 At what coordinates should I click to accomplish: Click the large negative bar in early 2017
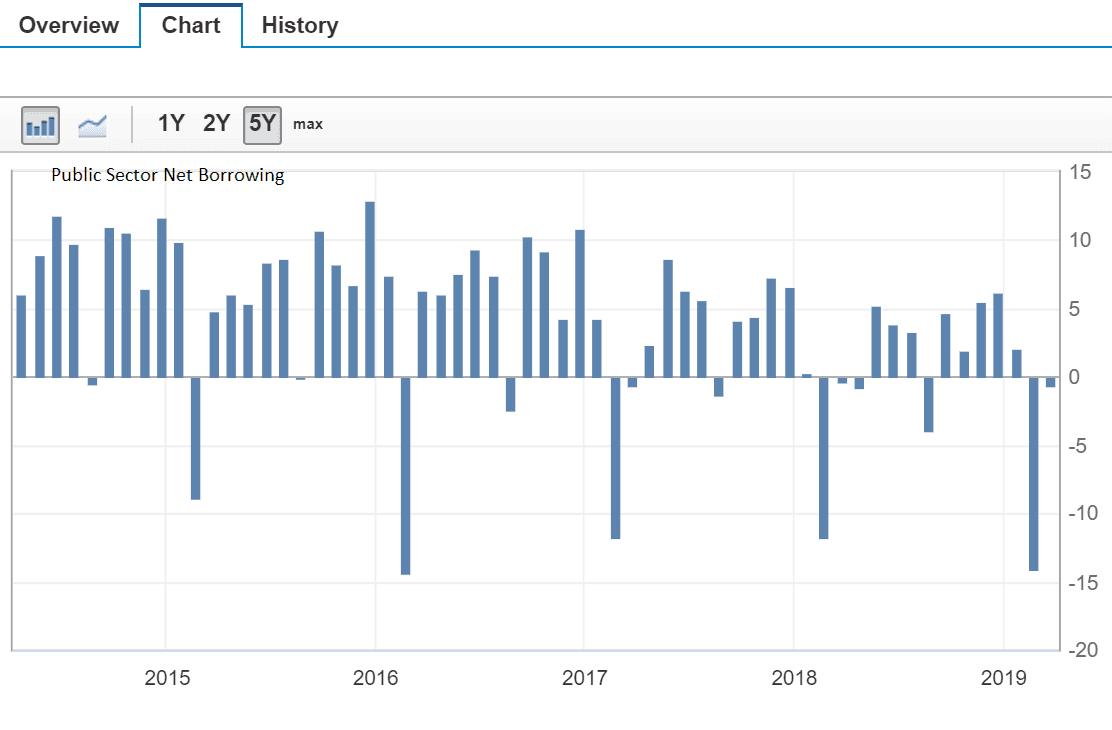click(x=615, y=458)
